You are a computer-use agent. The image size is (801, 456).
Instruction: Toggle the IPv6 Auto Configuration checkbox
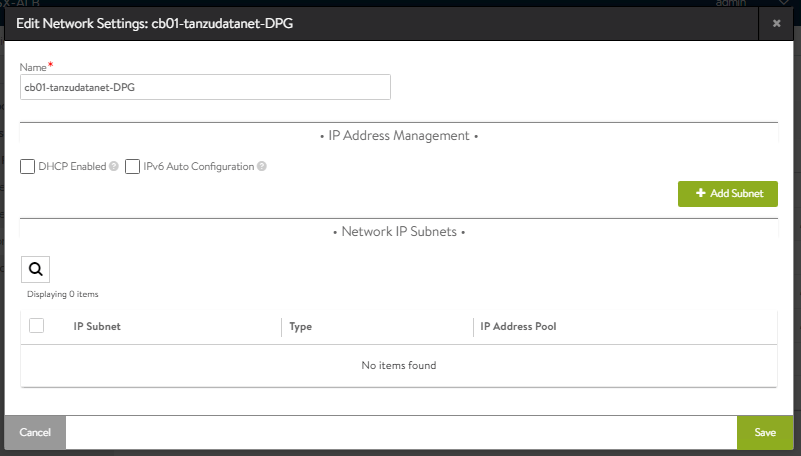pyautogui.click(x=132, y=167)
